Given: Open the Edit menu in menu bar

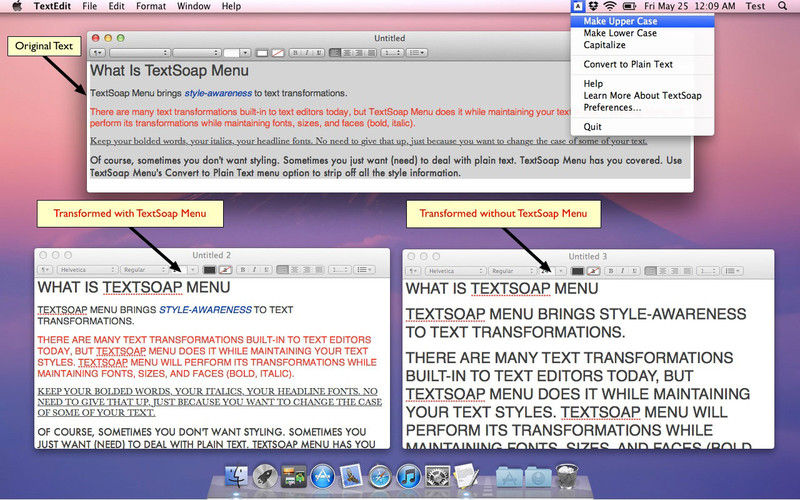Looking at the screenshot, I should pos(116,6).
